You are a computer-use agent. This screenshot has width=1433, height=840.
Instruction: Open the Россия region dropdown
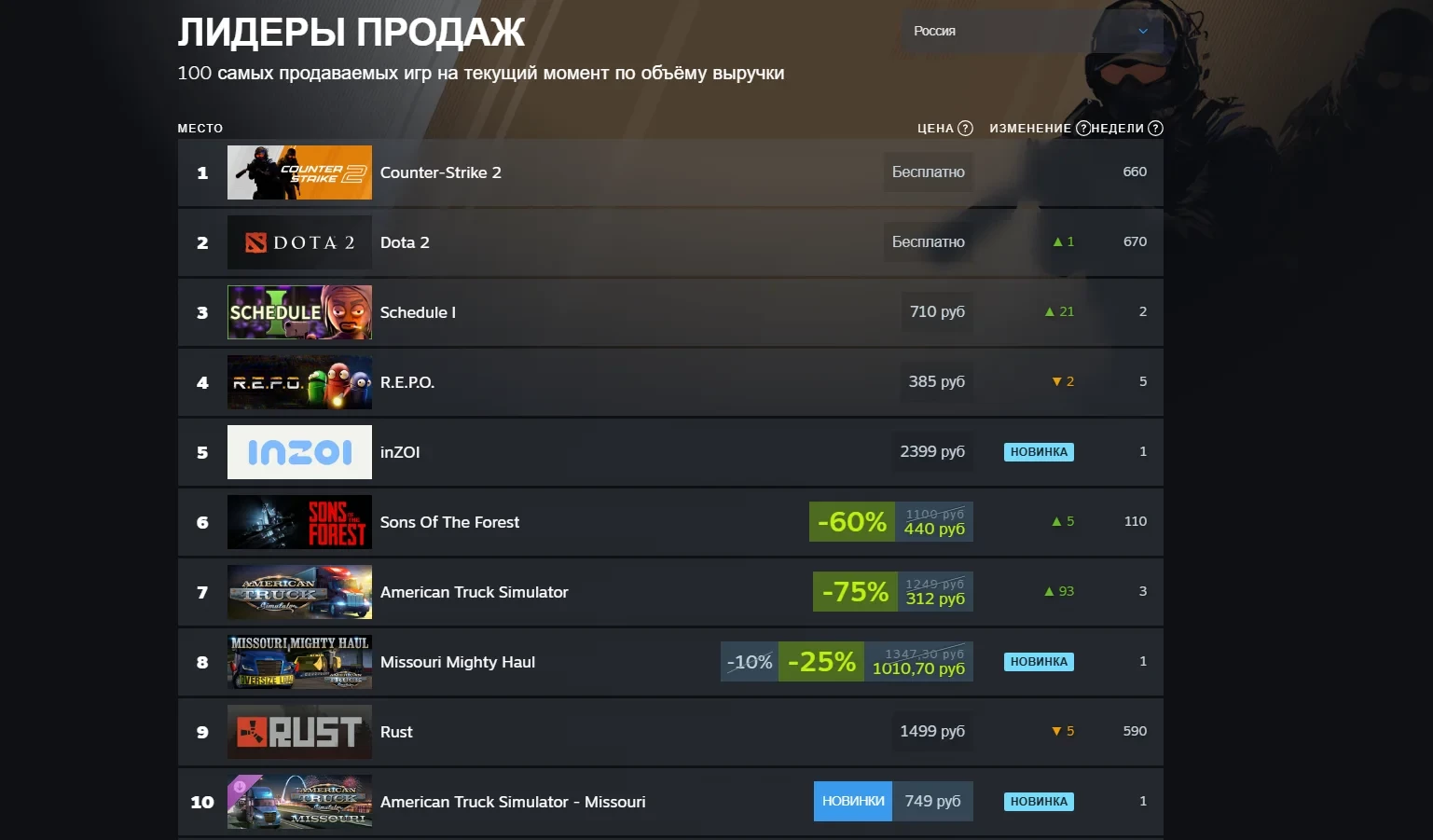[1032, 31]
